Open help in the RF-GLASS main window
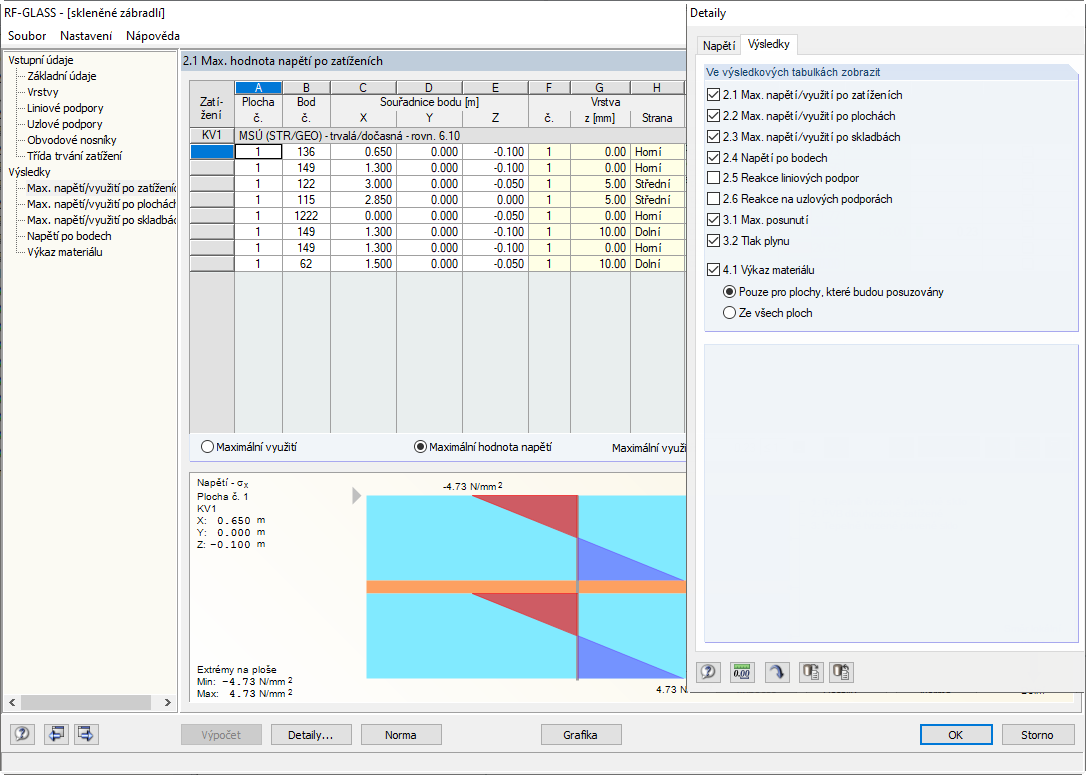1086x775 pixels. [x=22, y=734]
